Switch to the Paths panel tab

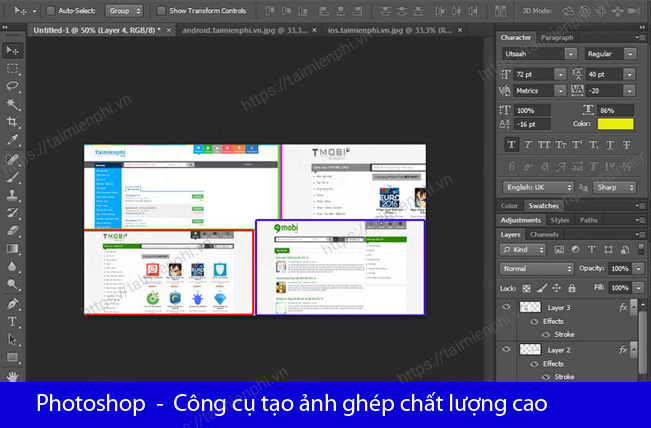(588, 220)
